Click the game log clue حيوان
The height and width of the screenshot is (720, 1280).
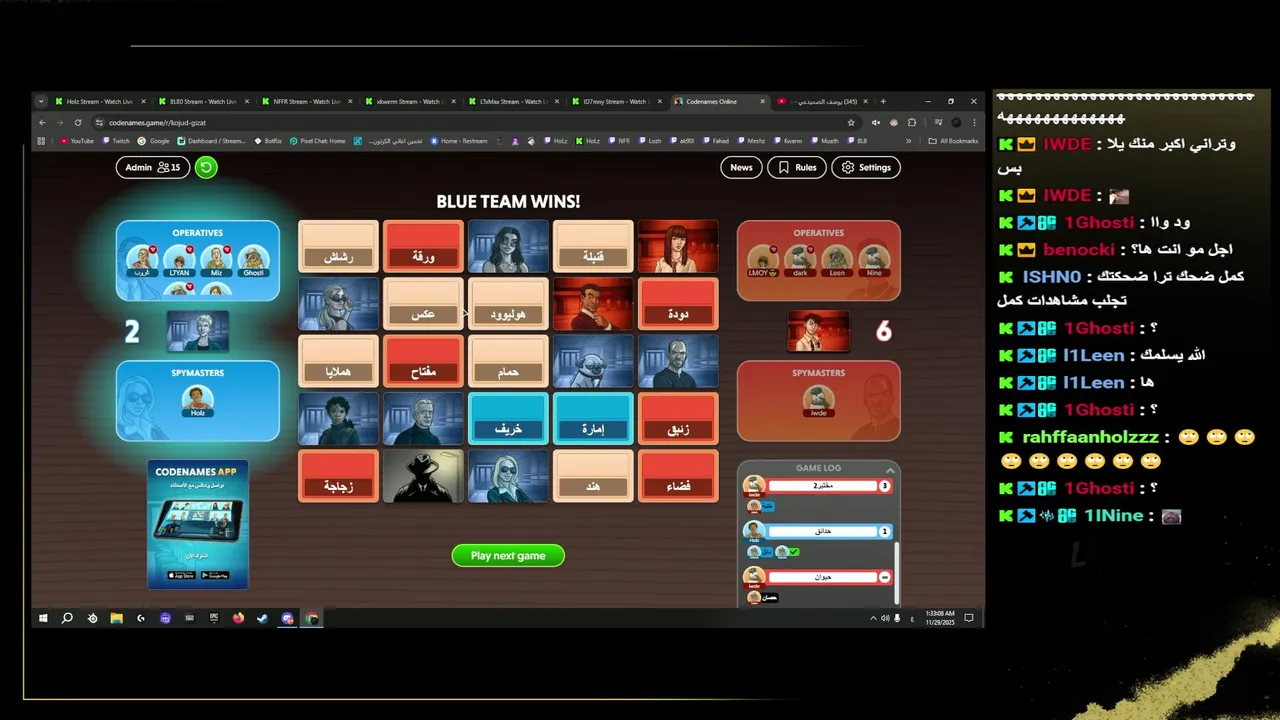click(x=822, y=577)
